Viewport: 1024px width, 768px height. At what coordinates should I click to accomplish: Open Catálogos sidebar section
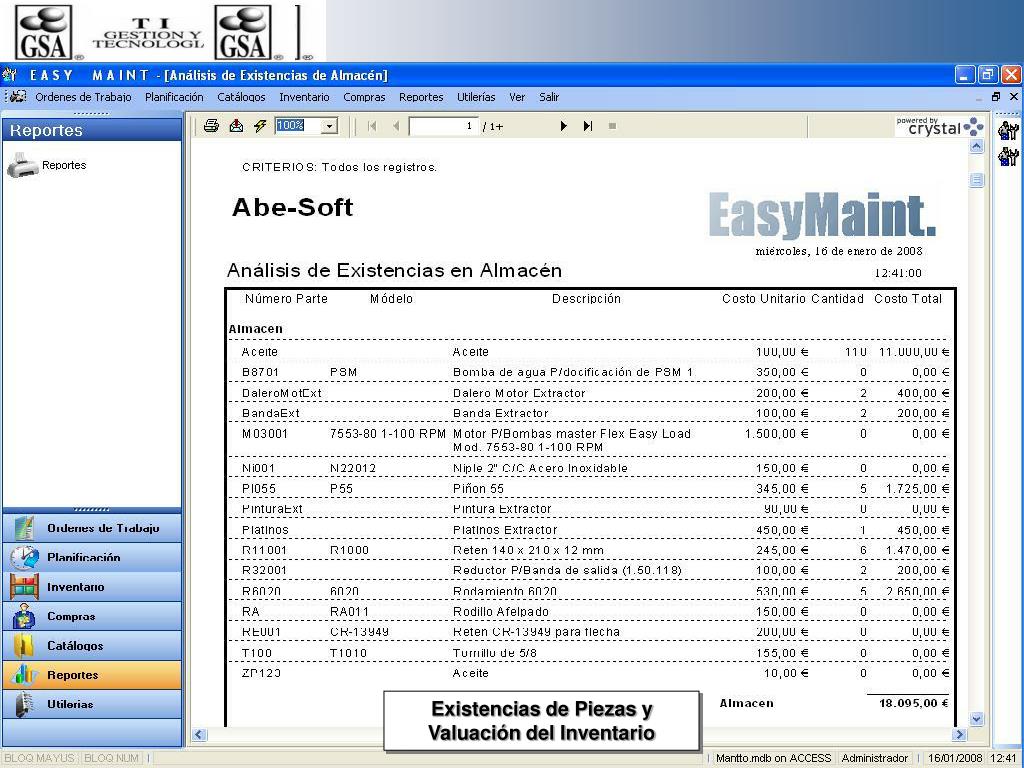click(x=92, y=646)
